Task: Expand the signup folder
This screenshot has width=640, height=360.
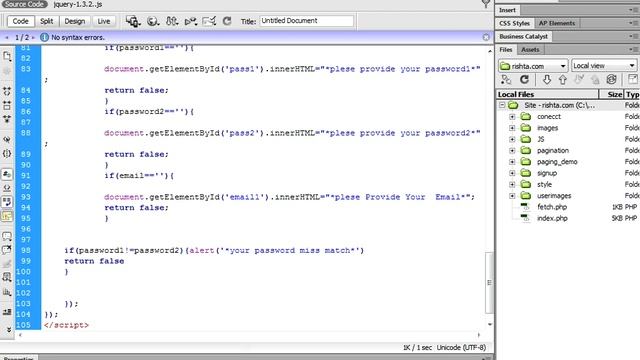Action: click(x=512, y=173)
